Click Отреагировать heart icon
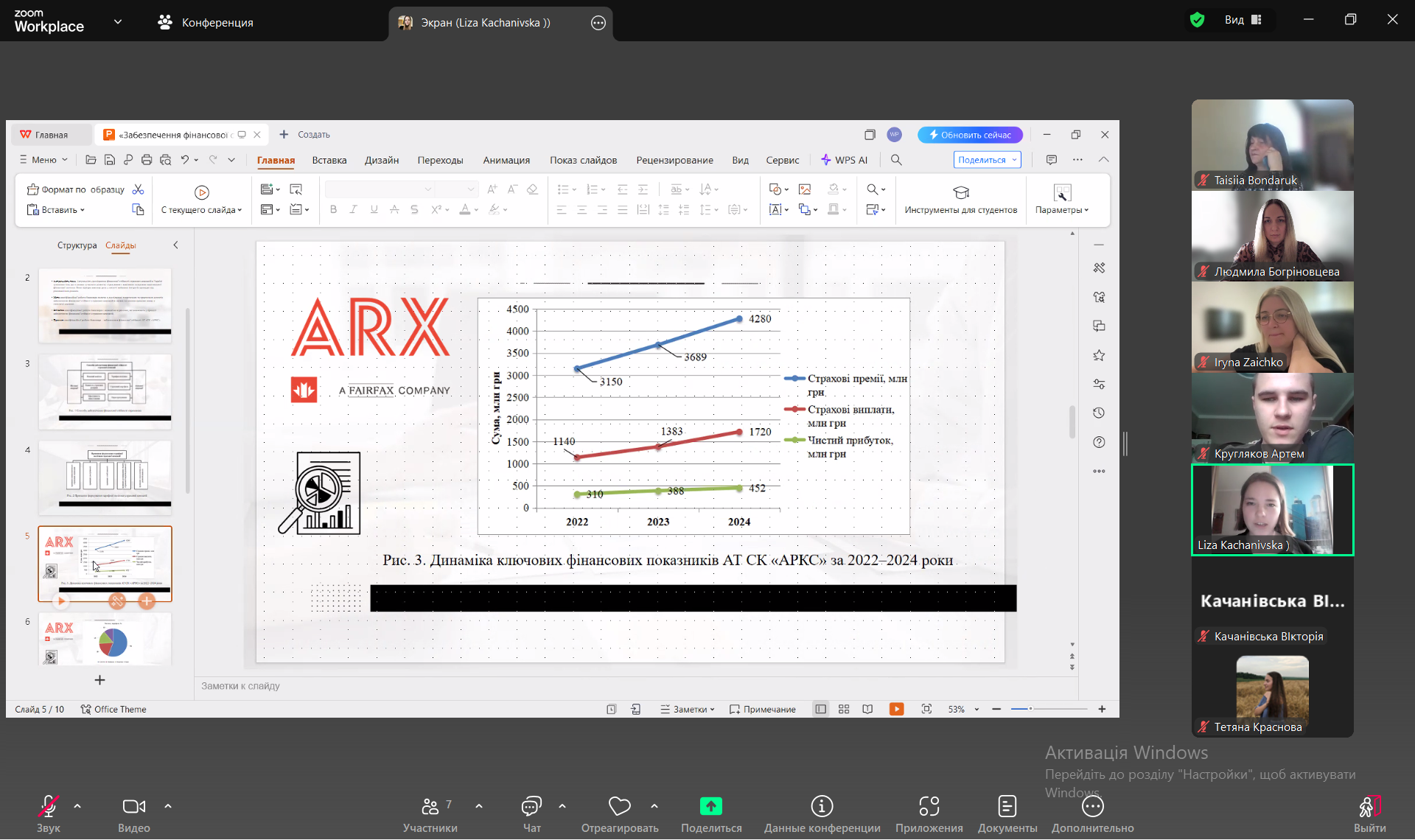The image size is (1415, 840). (x=619, y=807)
